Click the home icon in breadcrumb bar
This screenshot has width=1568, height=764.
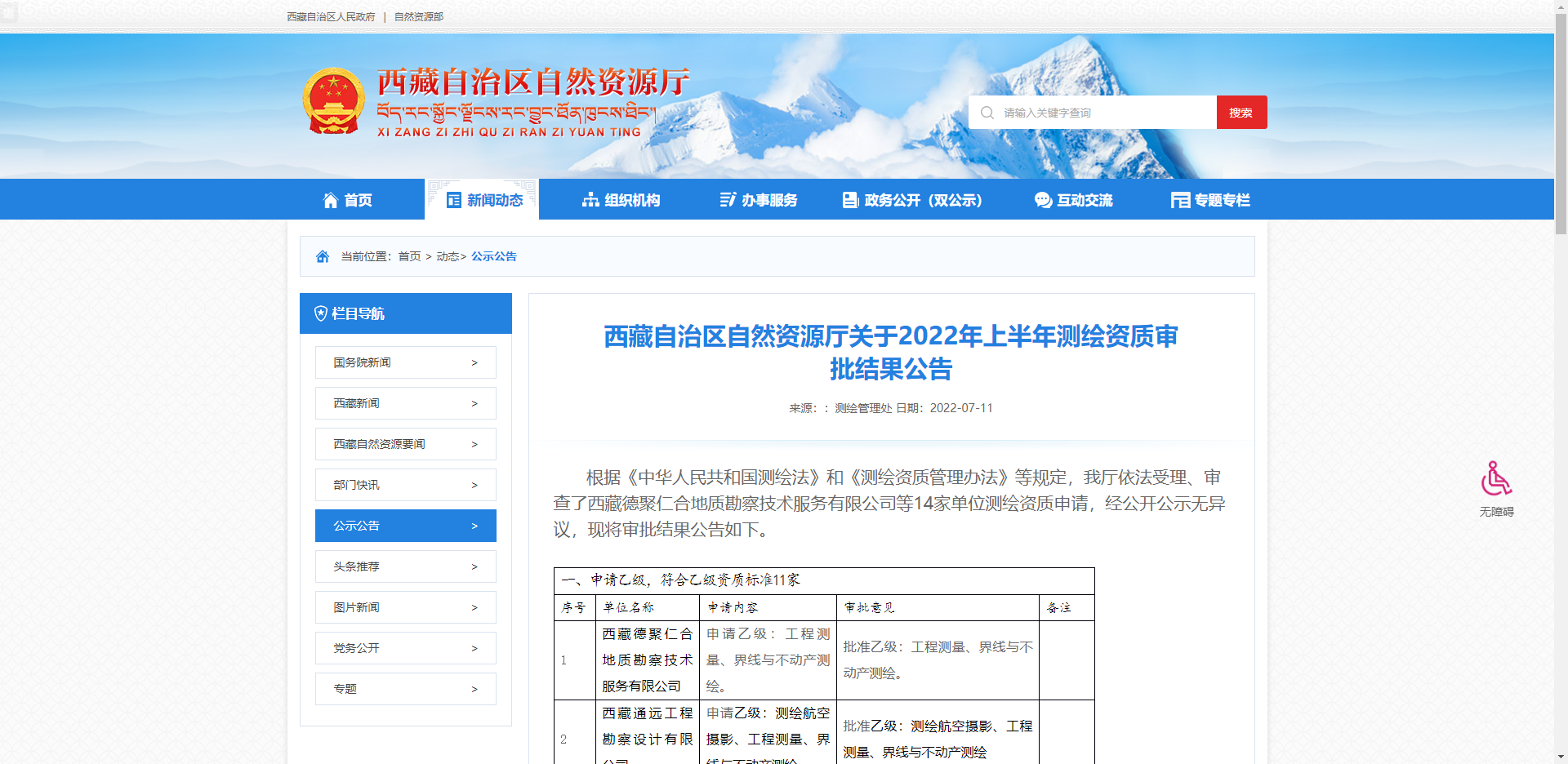(x=323, y=256)
